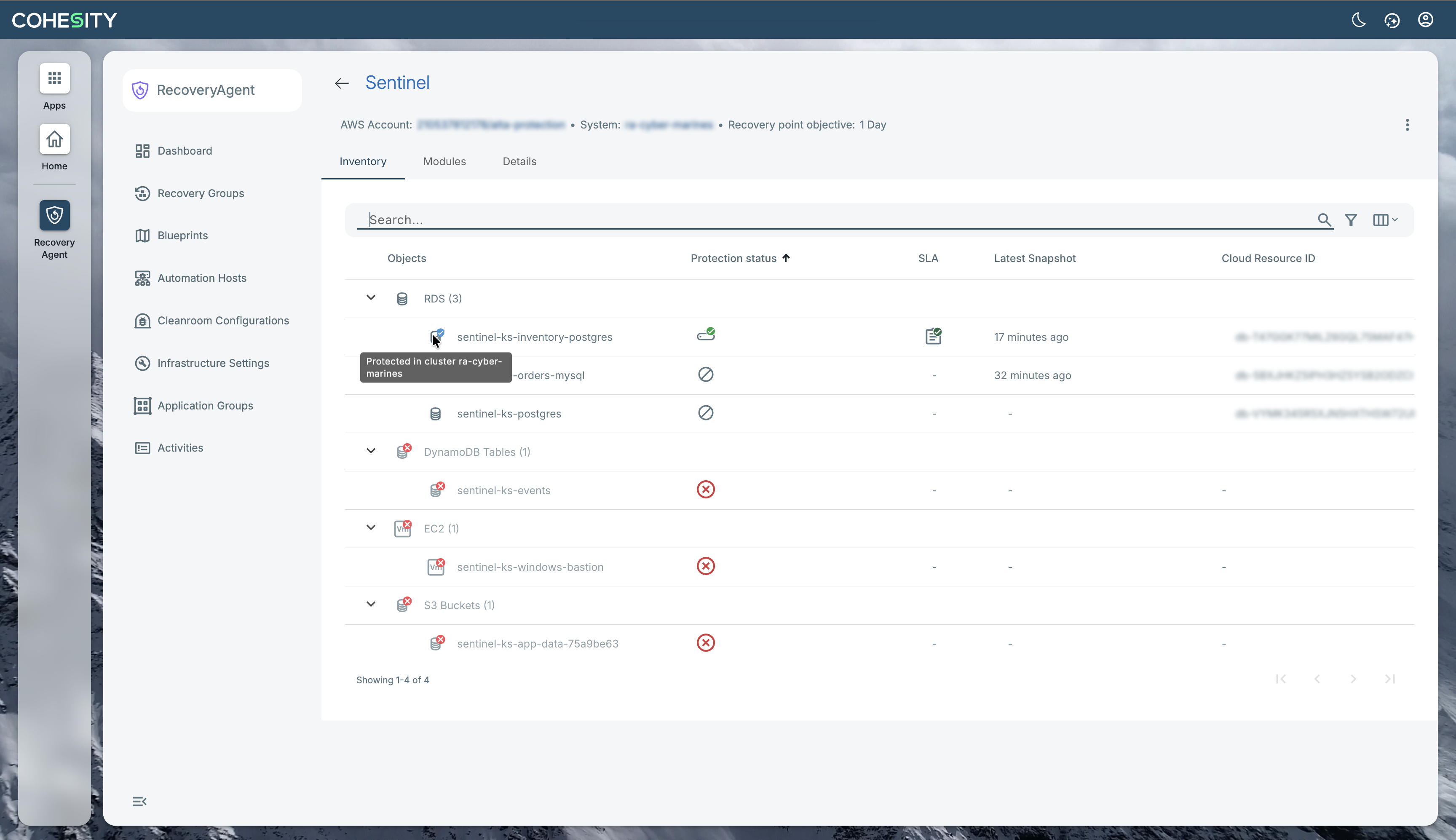Click the back arrow beside Sentinel

342,84
